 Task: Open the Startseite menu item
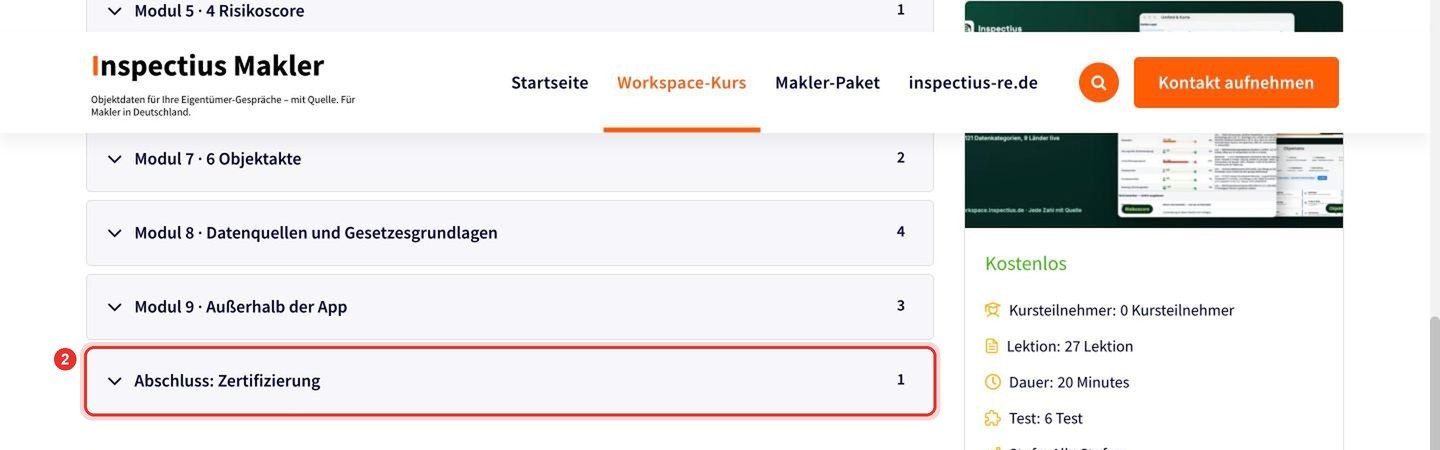[550, 82]
